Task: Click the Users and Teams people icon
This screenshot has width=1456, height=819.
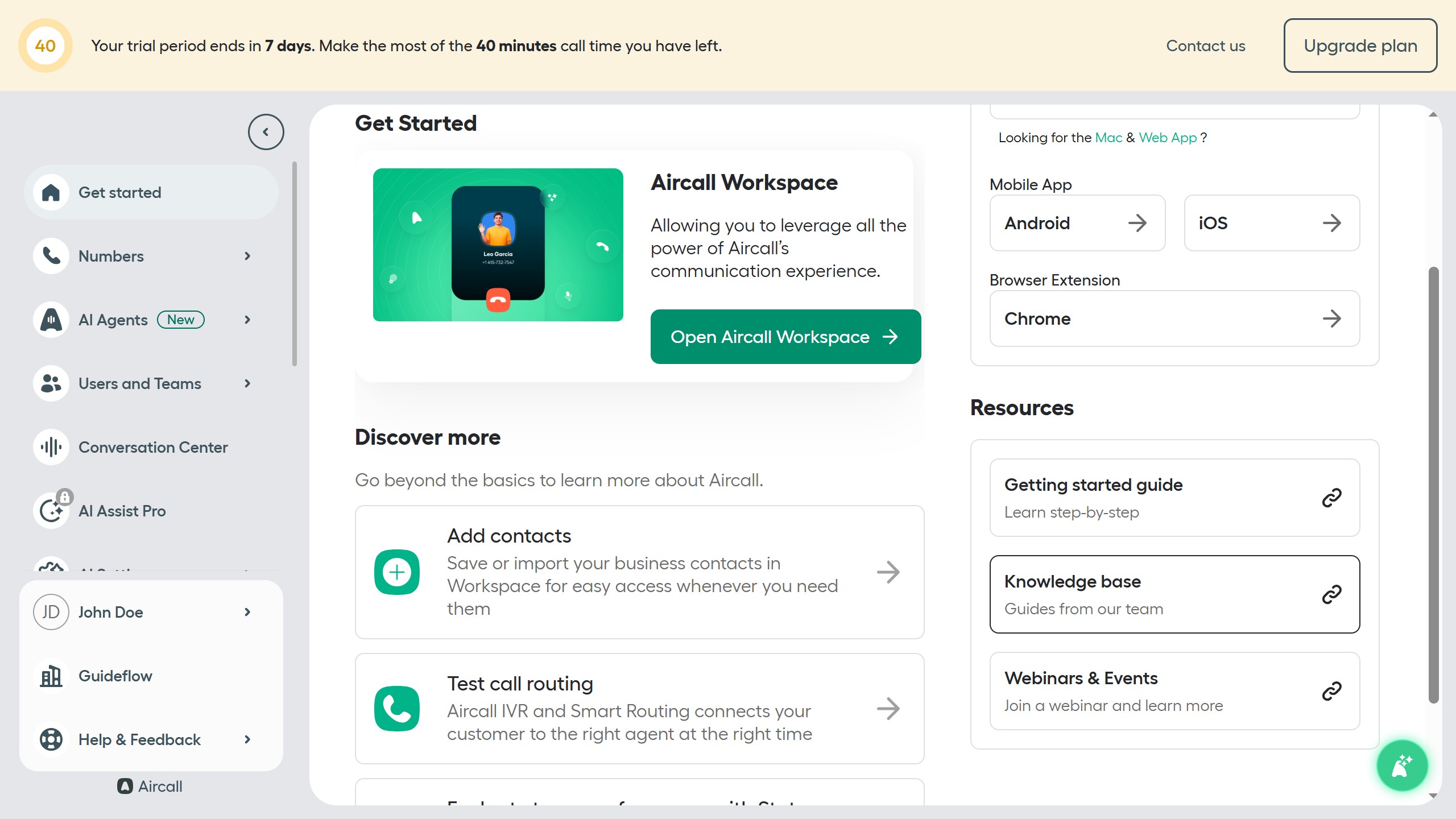Action: [x=51, y=383]
